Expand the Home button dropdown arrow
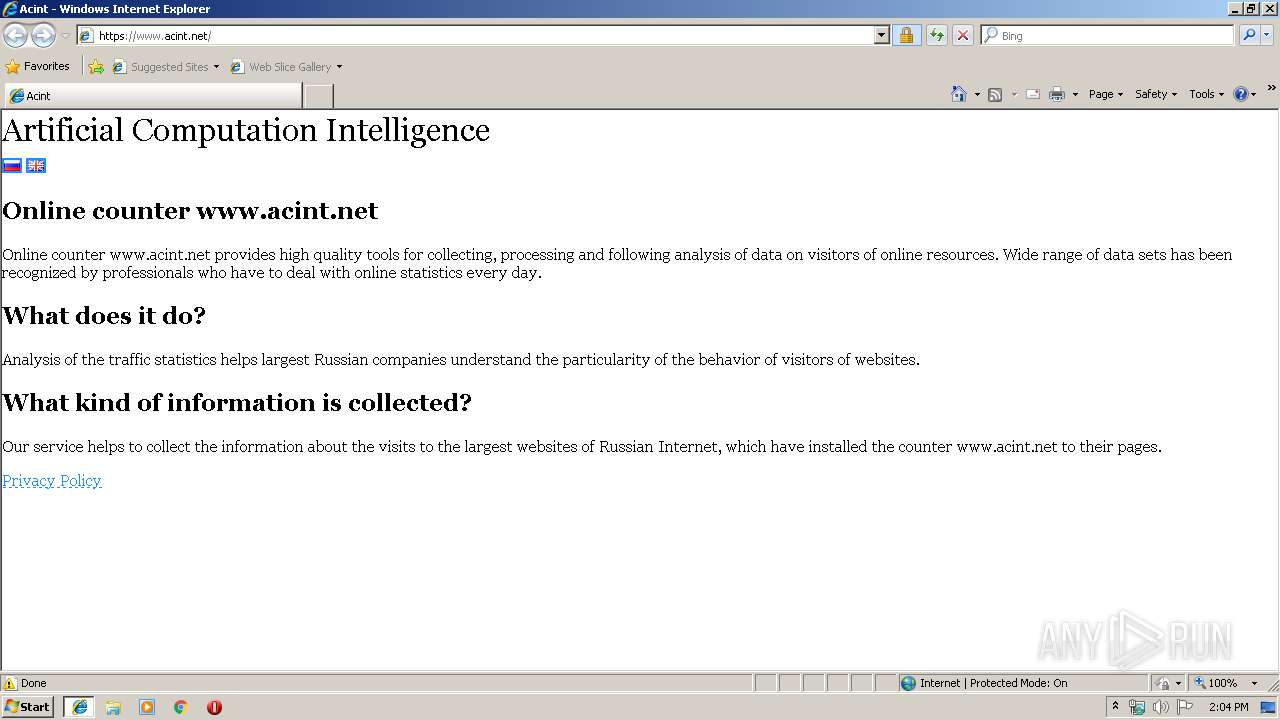Image resolution: width=1280 pixels, height=720 pixels. coord(977,94)
